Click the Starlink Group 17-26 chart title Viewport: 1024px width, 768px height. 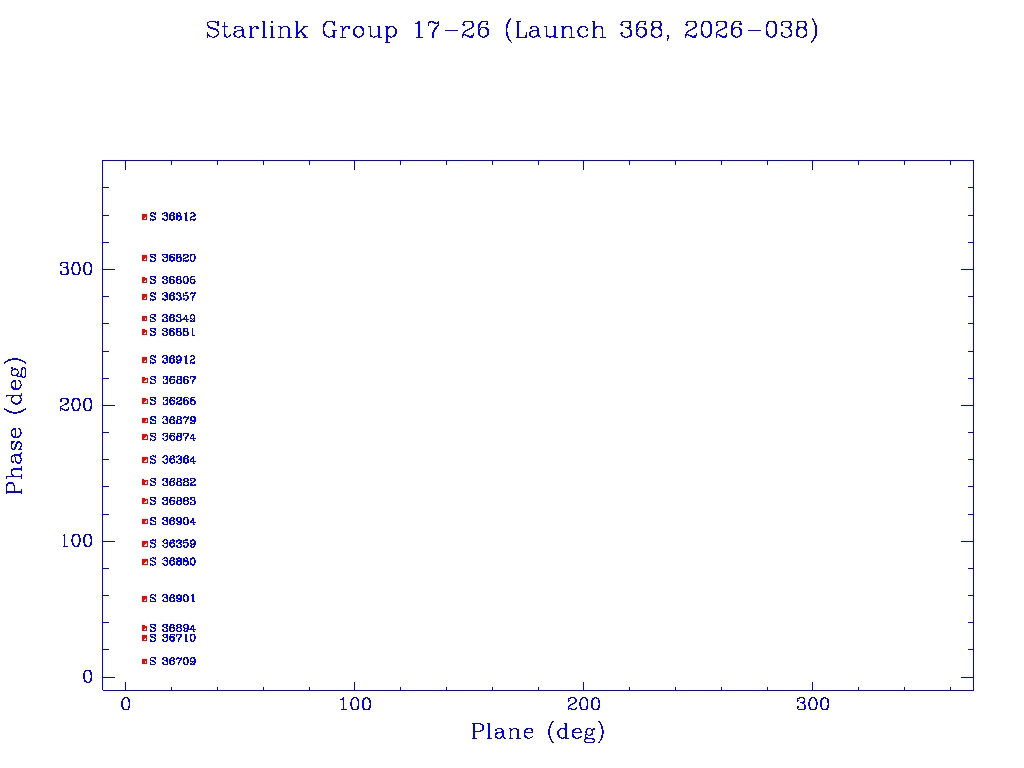point(512,31)
